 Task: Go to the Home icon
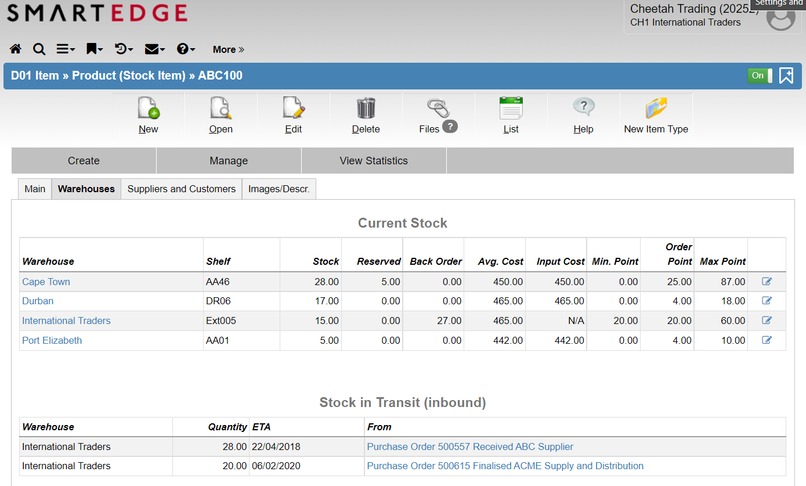(x=15, y=49)
